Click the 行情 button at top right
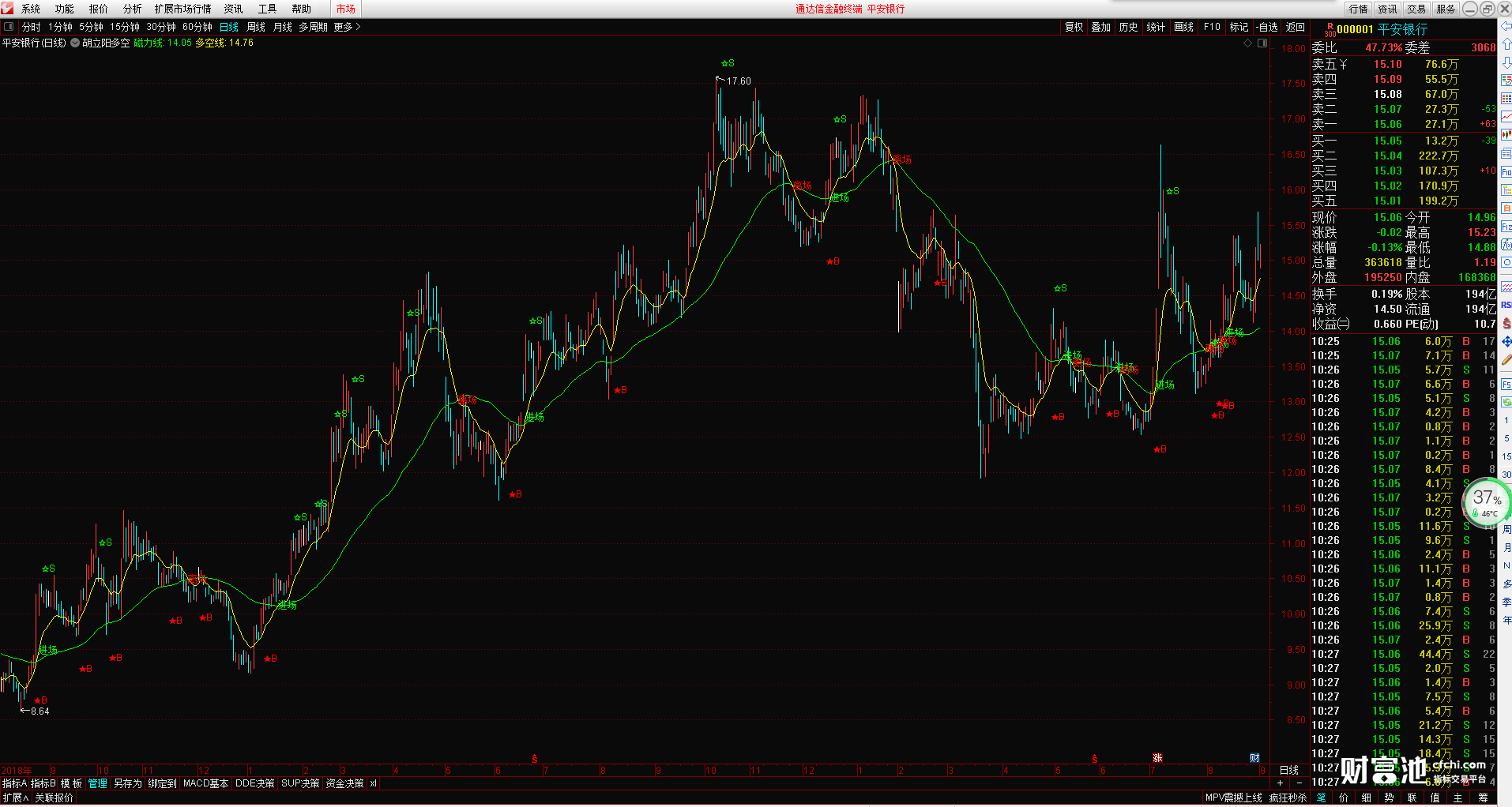Image resolution: width=1512 pixels, height=807 pixels. [1359, 9]
